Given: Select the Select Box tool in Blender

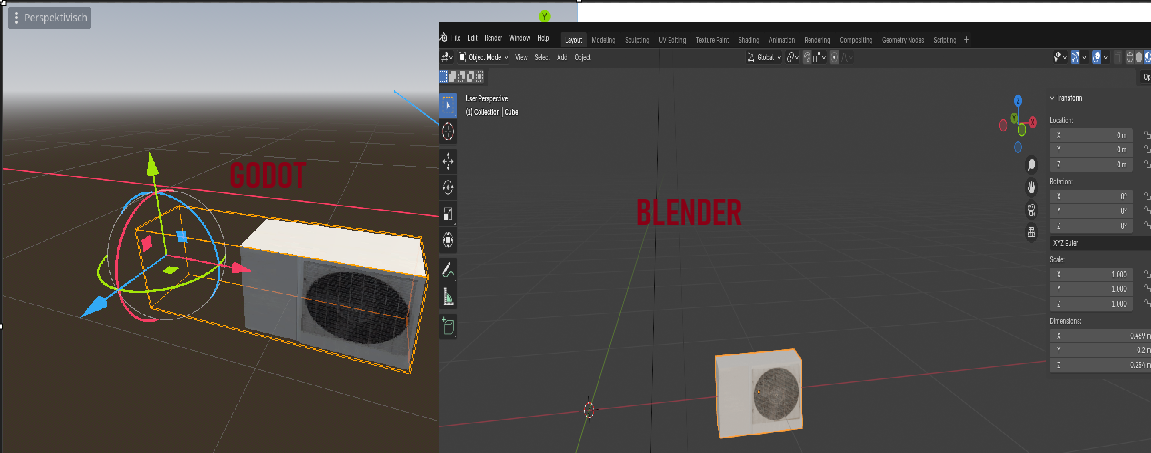Looking at the screenshot, I should 447,105.
